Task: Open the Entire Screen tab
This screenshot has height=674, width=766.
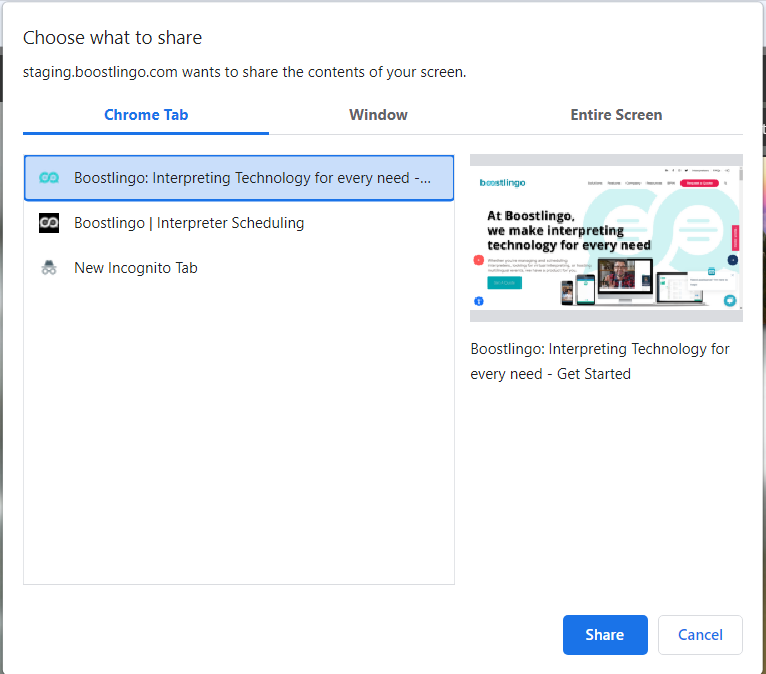Action: [x=616, y=115]
